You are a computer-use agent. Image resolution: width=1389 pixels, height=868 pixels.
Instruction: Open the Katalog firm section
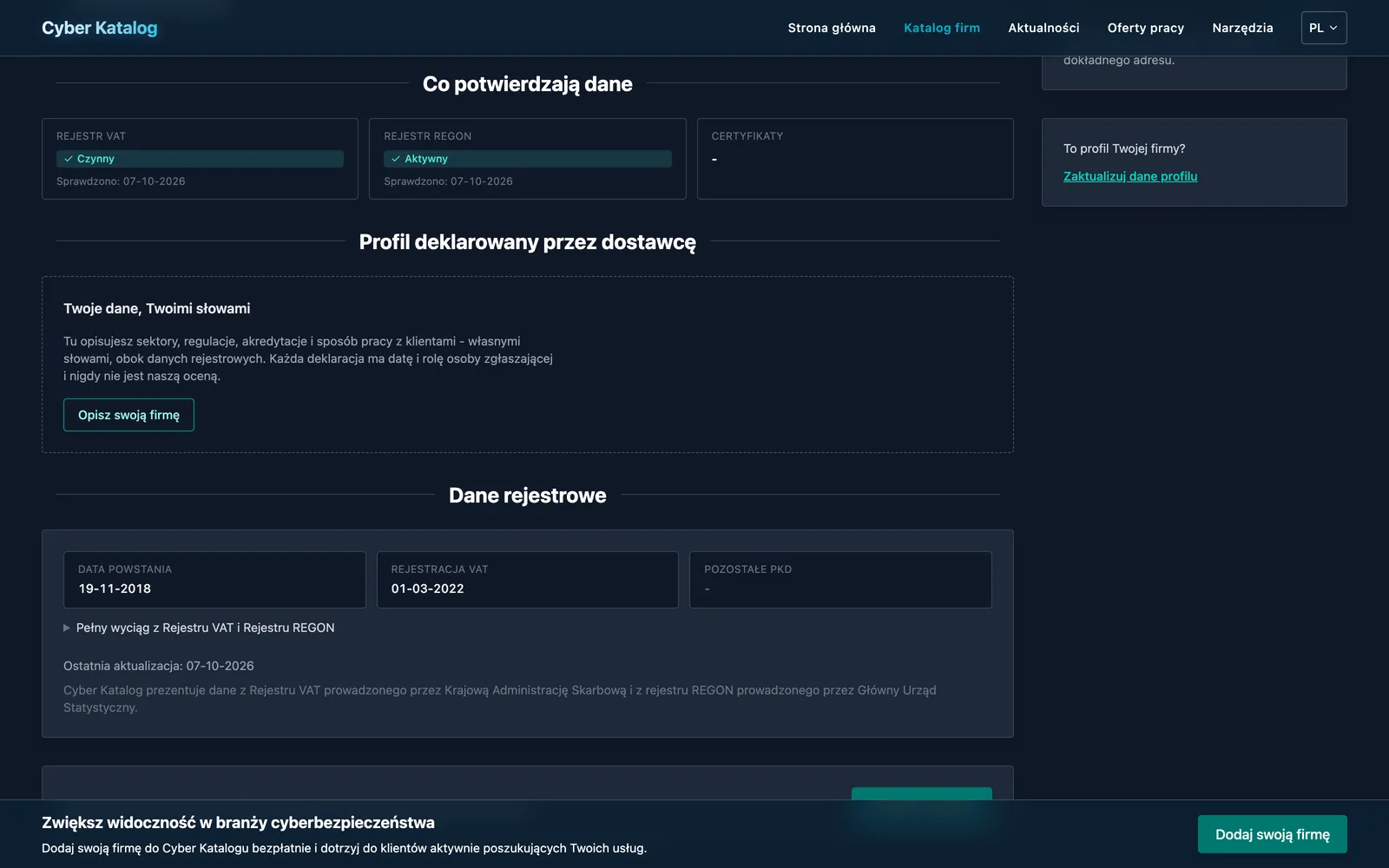(x=942, y=28)
